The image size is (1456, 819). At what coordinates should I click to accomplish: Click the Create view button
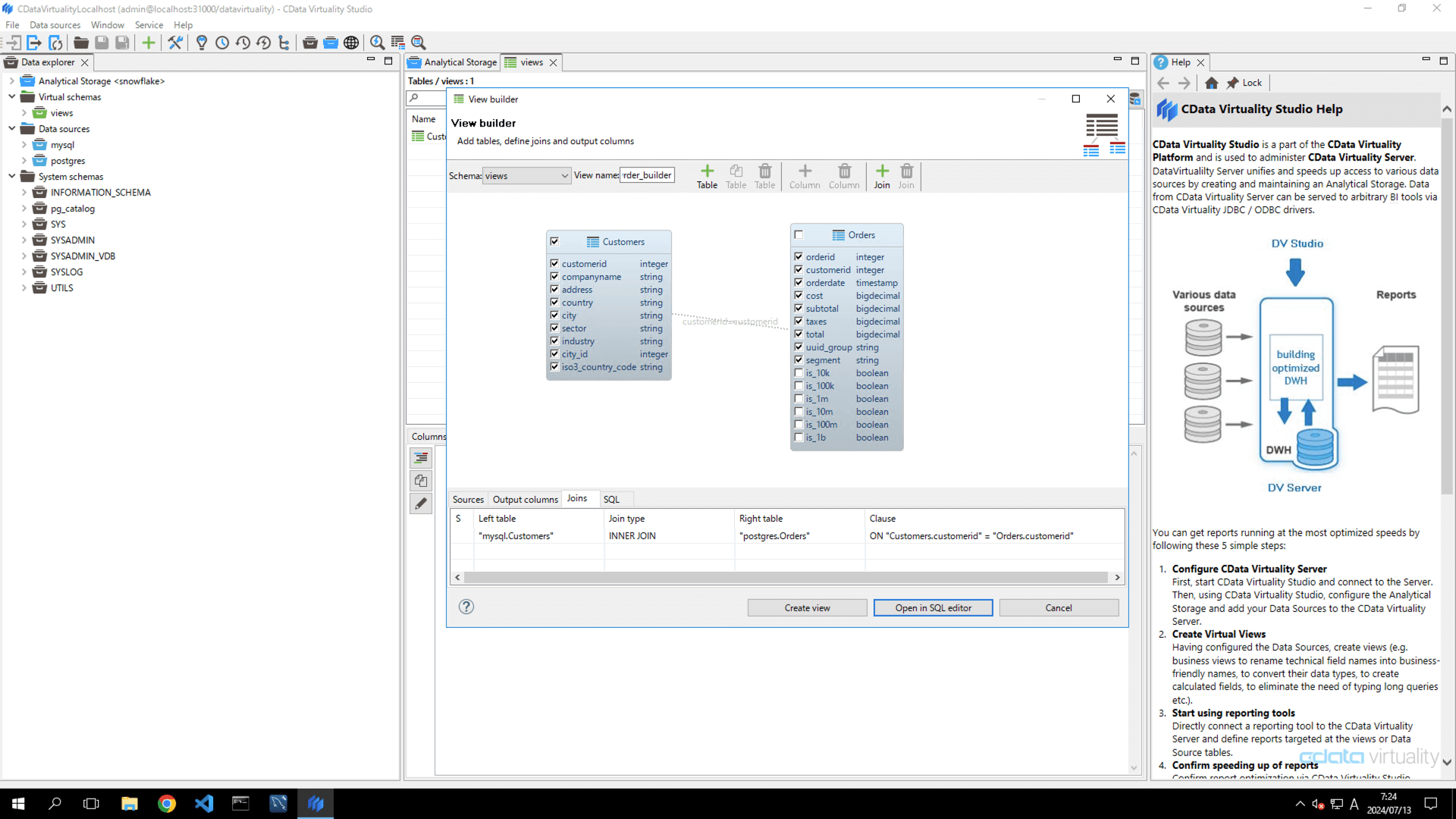[x=806, y=607]
